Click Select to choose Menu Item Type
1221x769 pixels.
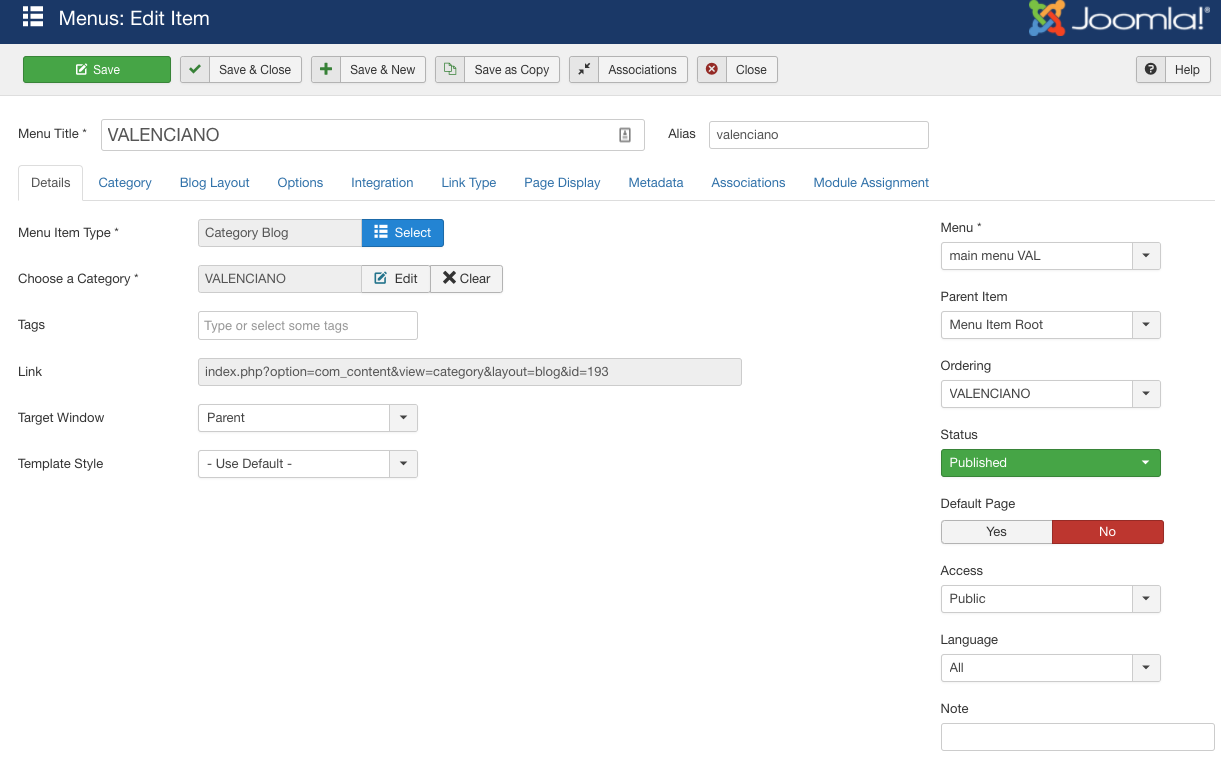coord(402,233)
